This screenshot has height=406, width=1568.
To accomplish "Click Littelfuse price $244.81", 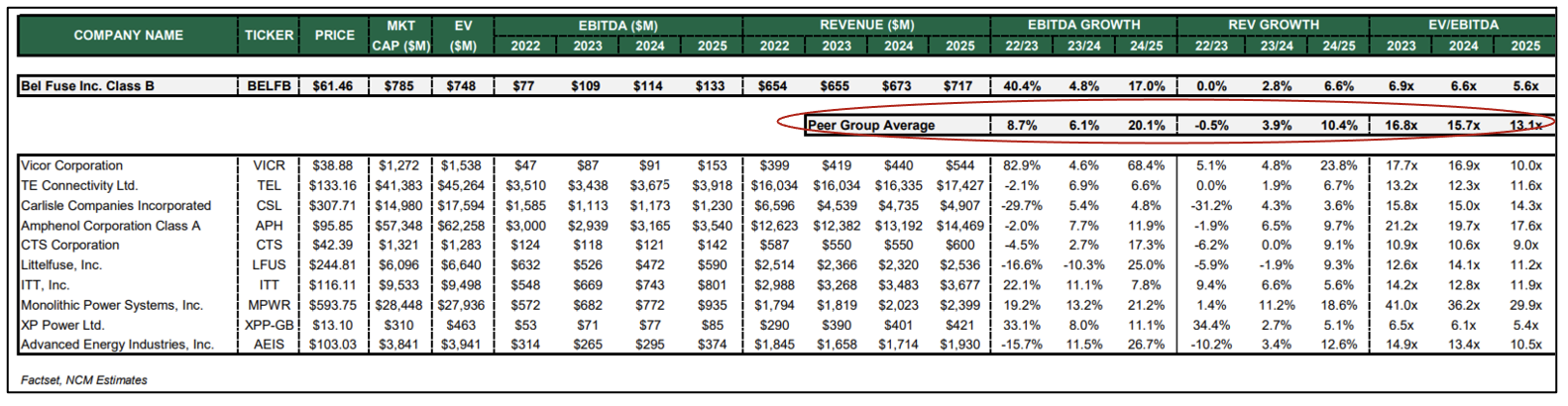I will (x=333, y=264).
